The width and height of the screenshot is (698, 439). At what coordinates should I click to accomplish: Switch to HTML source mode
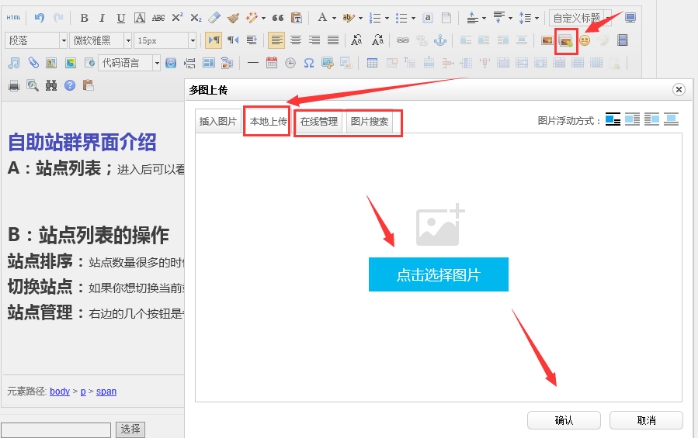(14, 18)
